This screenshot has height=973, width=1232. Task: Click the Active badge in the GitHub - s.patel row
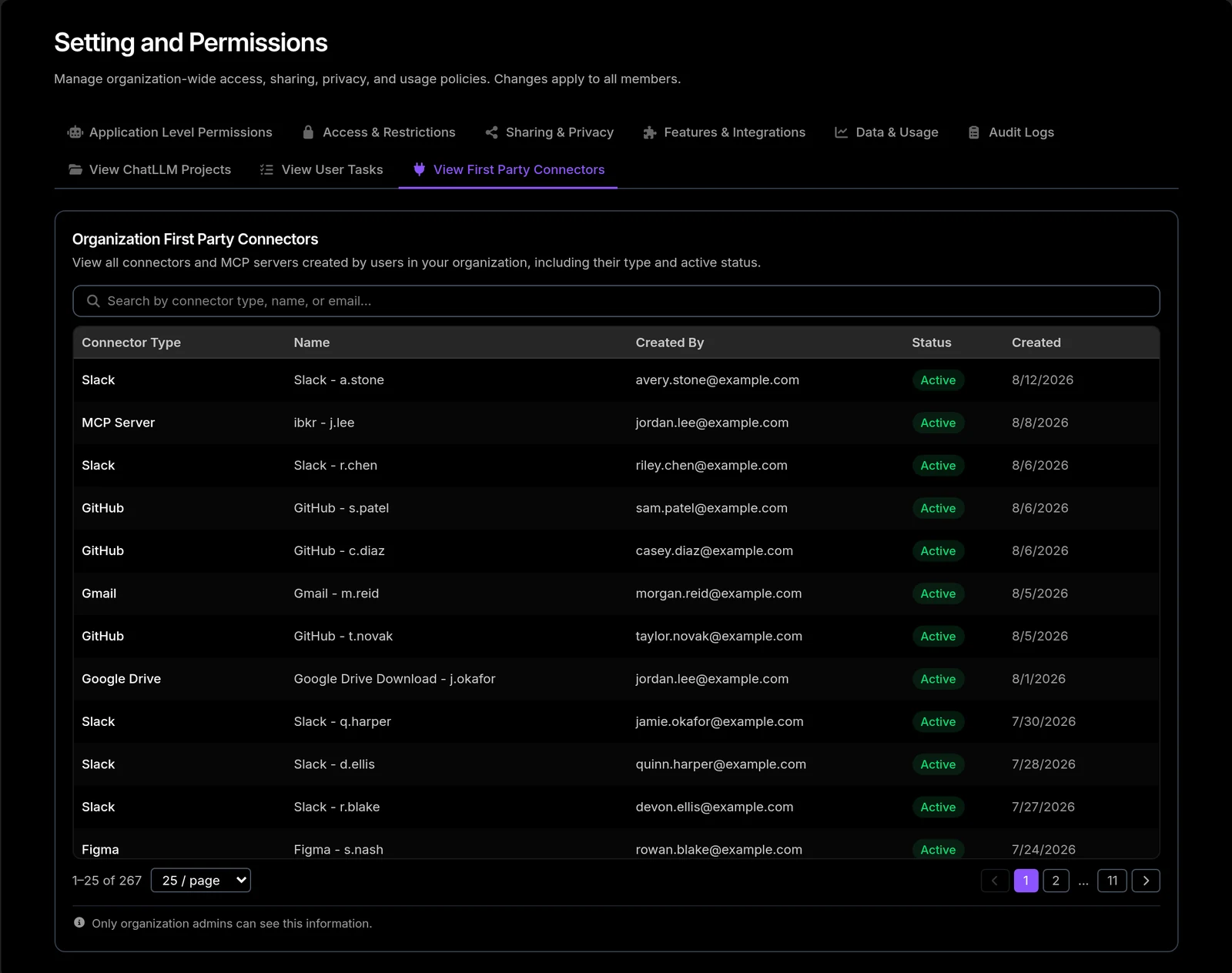click(x=938, y=508)
